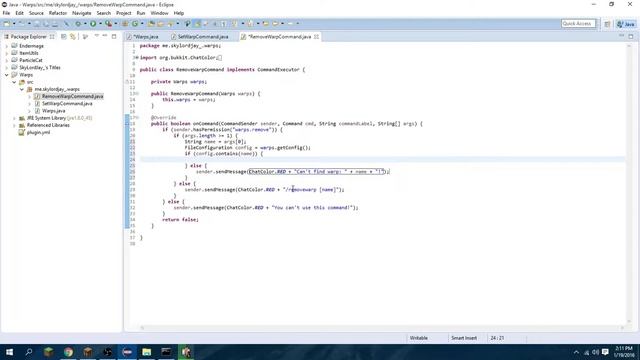Open the Refactor menu
The width and height of the screenshot is (640, 360).
click(58, 13)
